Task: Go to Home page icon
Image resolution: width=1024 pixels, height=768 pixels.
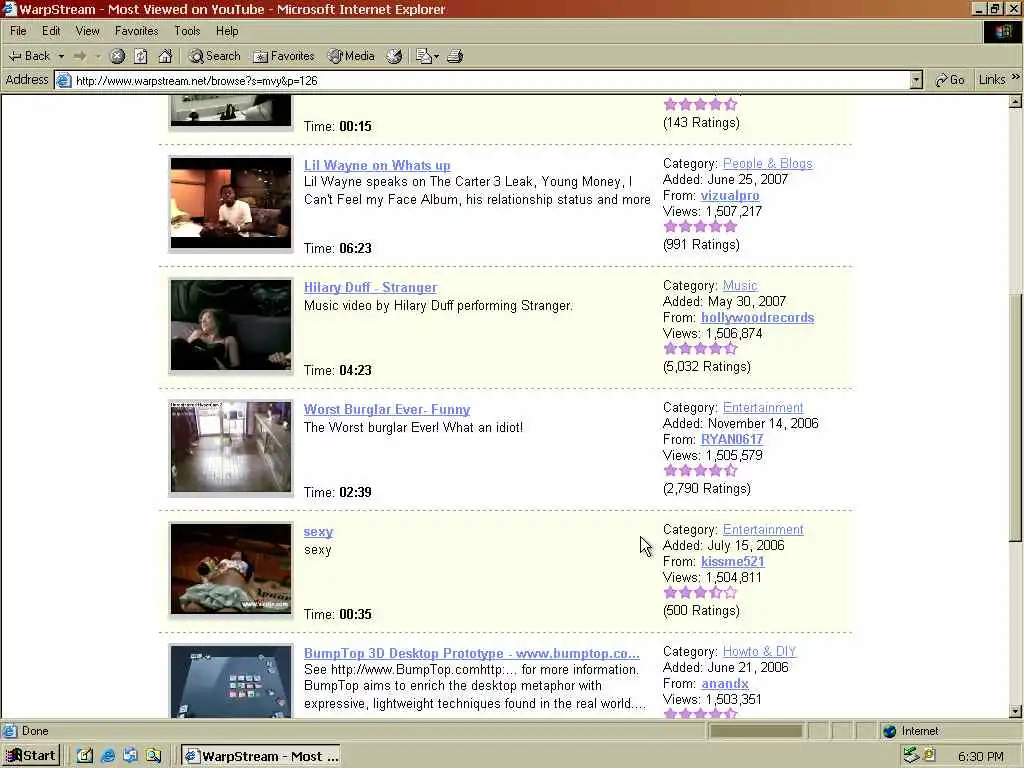Action: pos(165,56)
